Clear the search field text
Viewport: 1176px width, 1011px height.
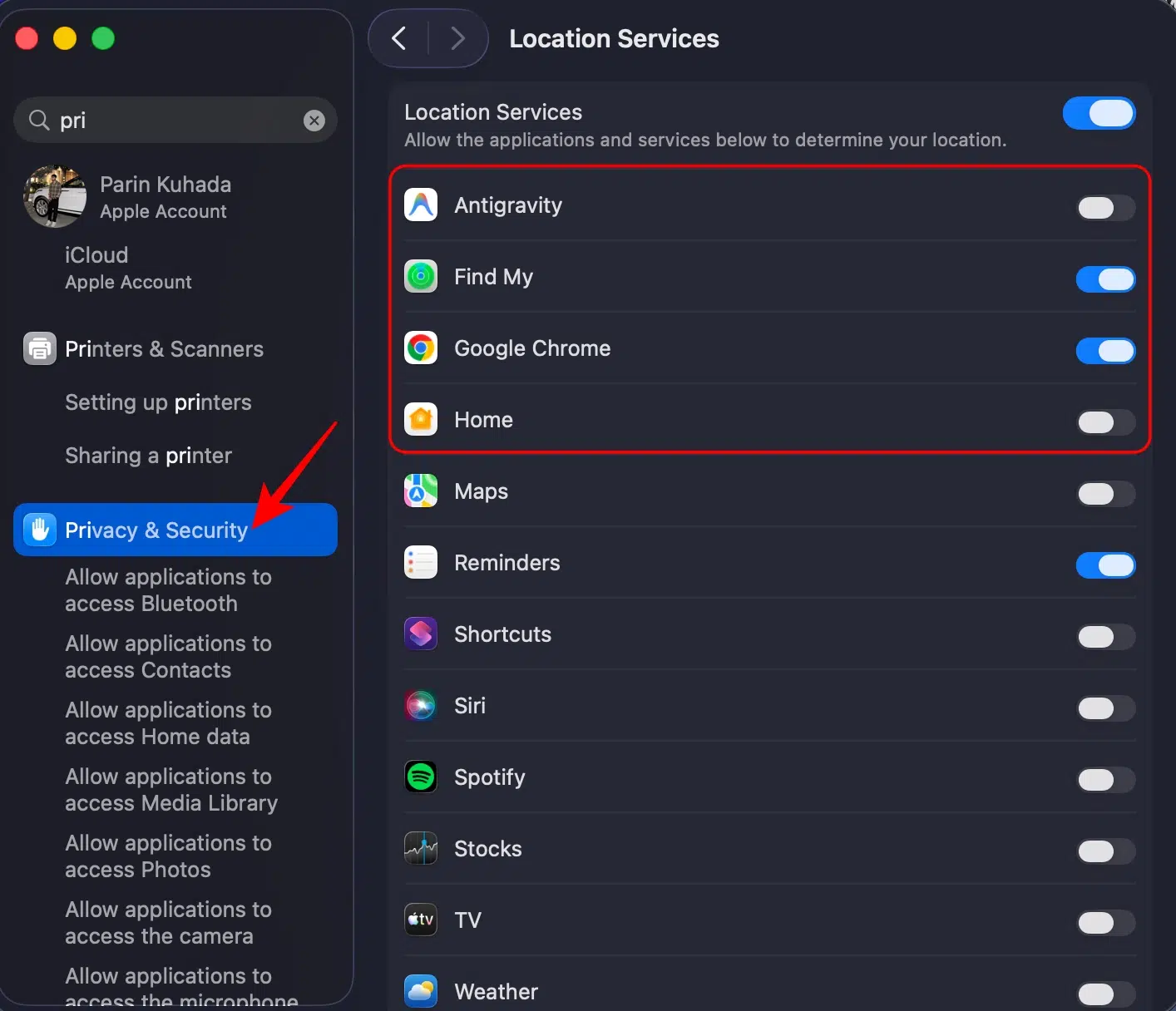tap(314, 121)
